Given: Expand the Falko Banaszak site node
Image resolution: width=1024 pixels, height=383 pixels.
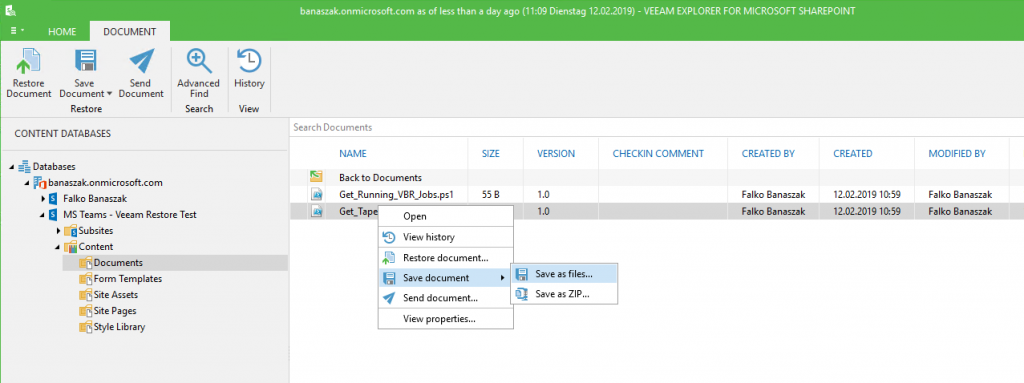Looking at the screenshot, I should pyautogui.click(x=43, y=198).
